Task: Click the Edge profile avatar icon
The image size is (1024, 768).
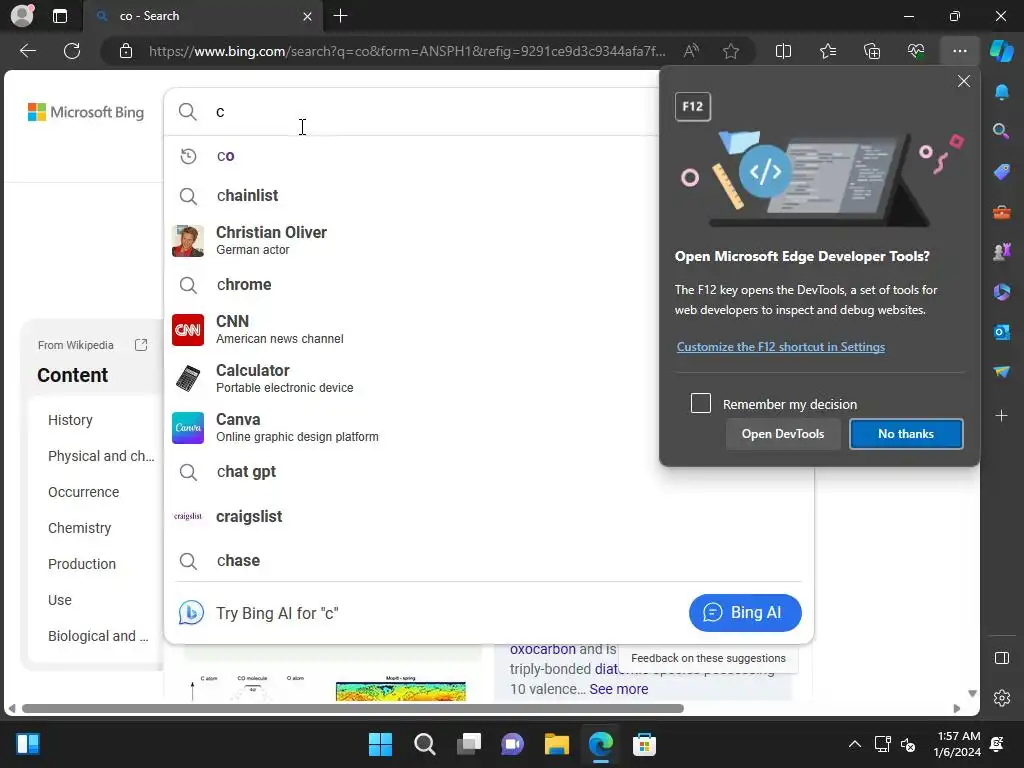Action: pyautogui.click(x=22, y=16)
